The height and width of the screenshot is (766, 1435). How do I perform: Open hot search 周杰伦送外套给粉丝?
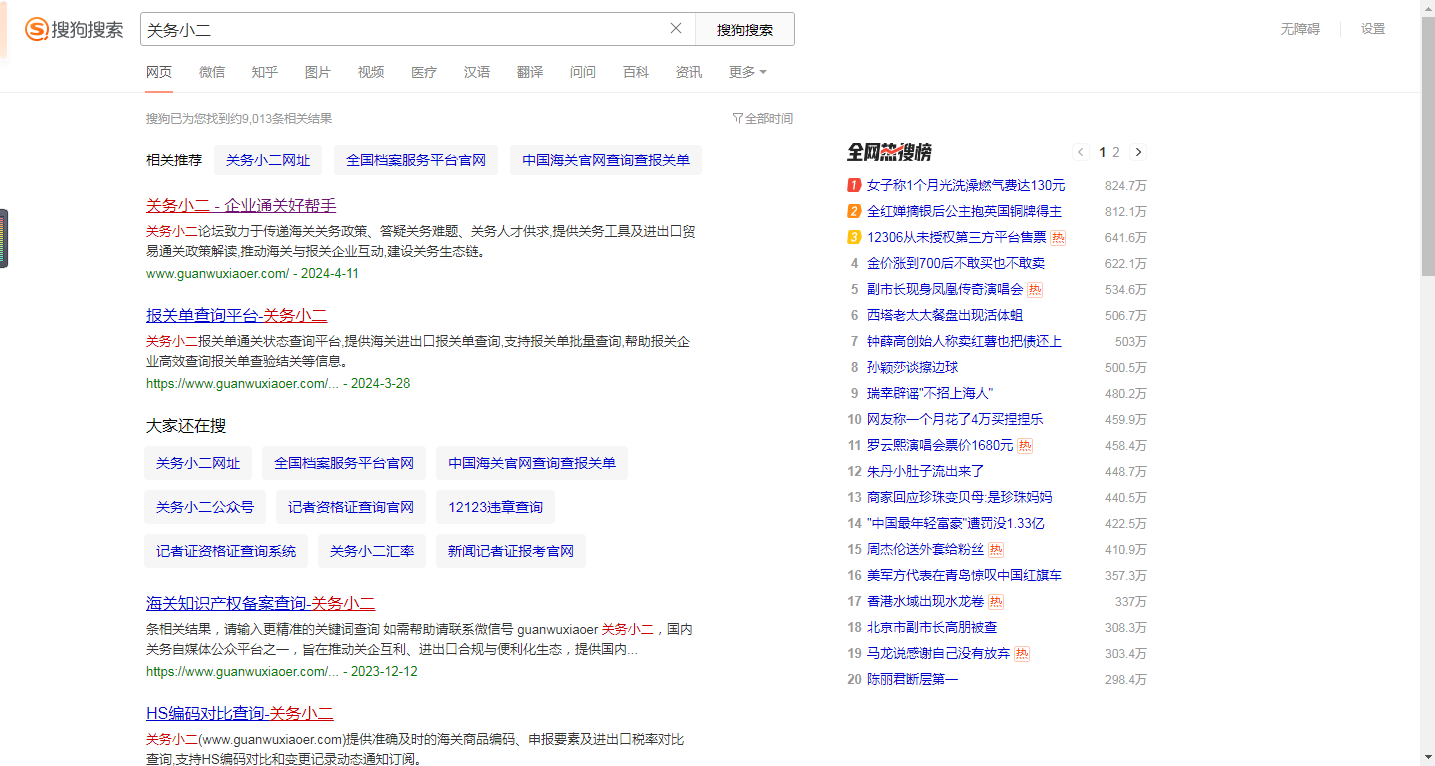926,549
